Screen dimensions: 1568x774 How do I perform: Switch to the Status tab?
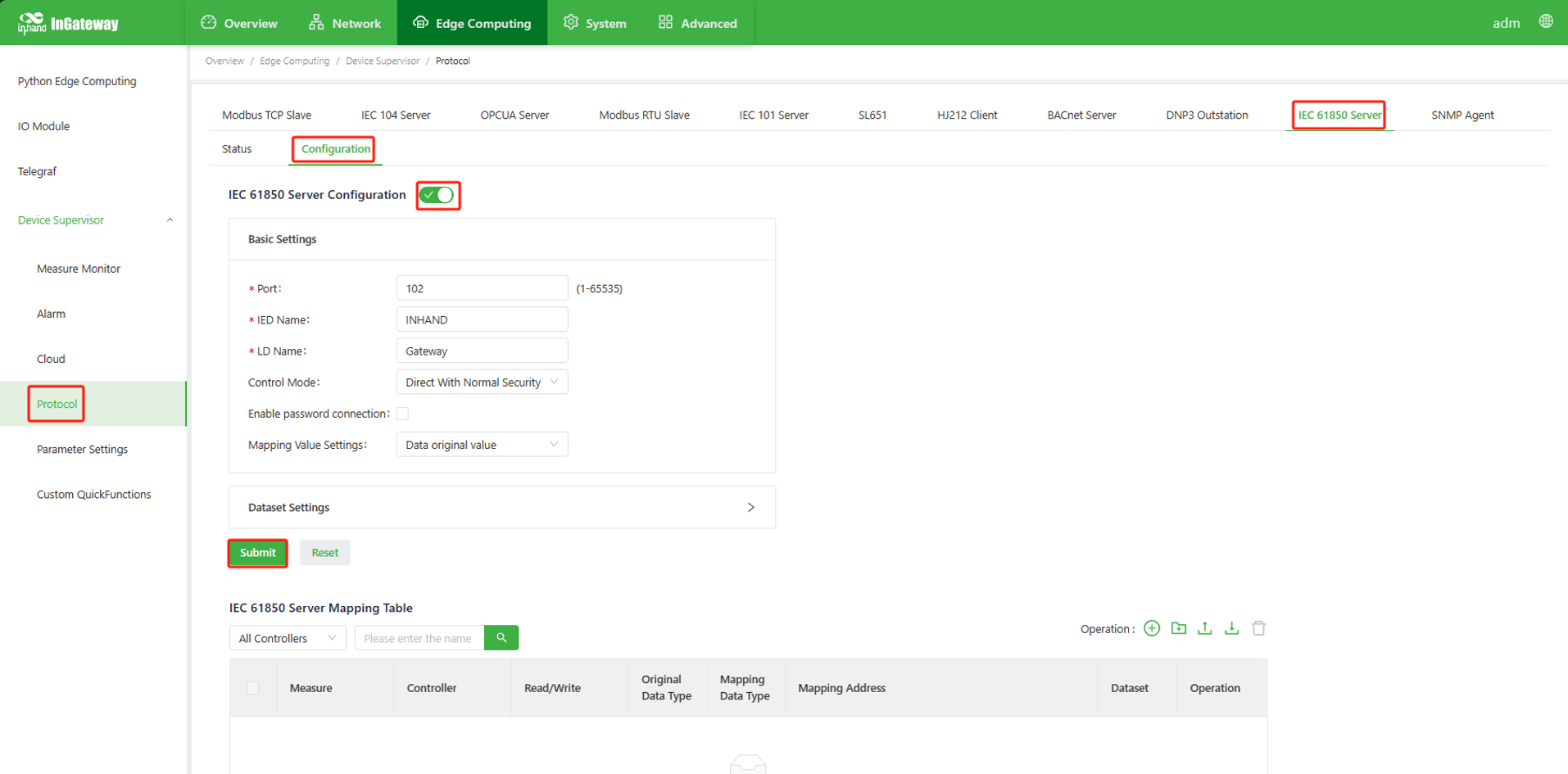click(237, 149)
